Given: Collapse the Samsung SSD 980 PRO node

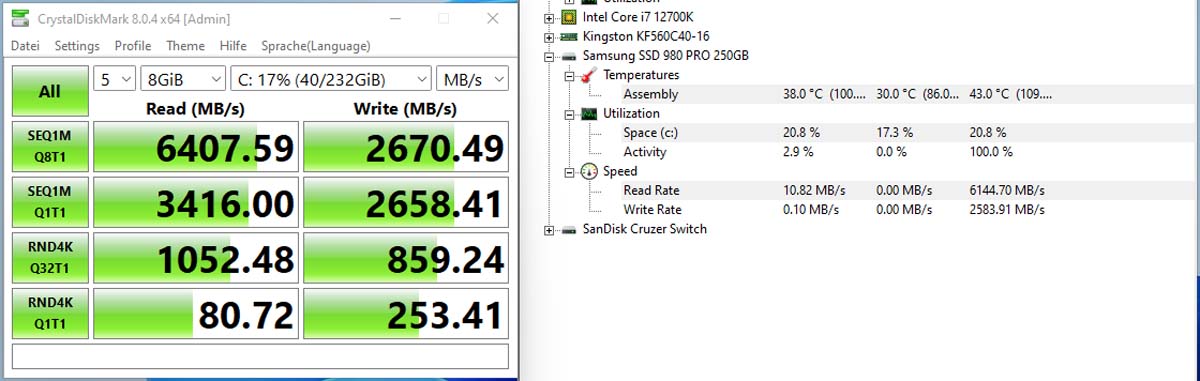Looking at the screenshot, I should 549,56.
